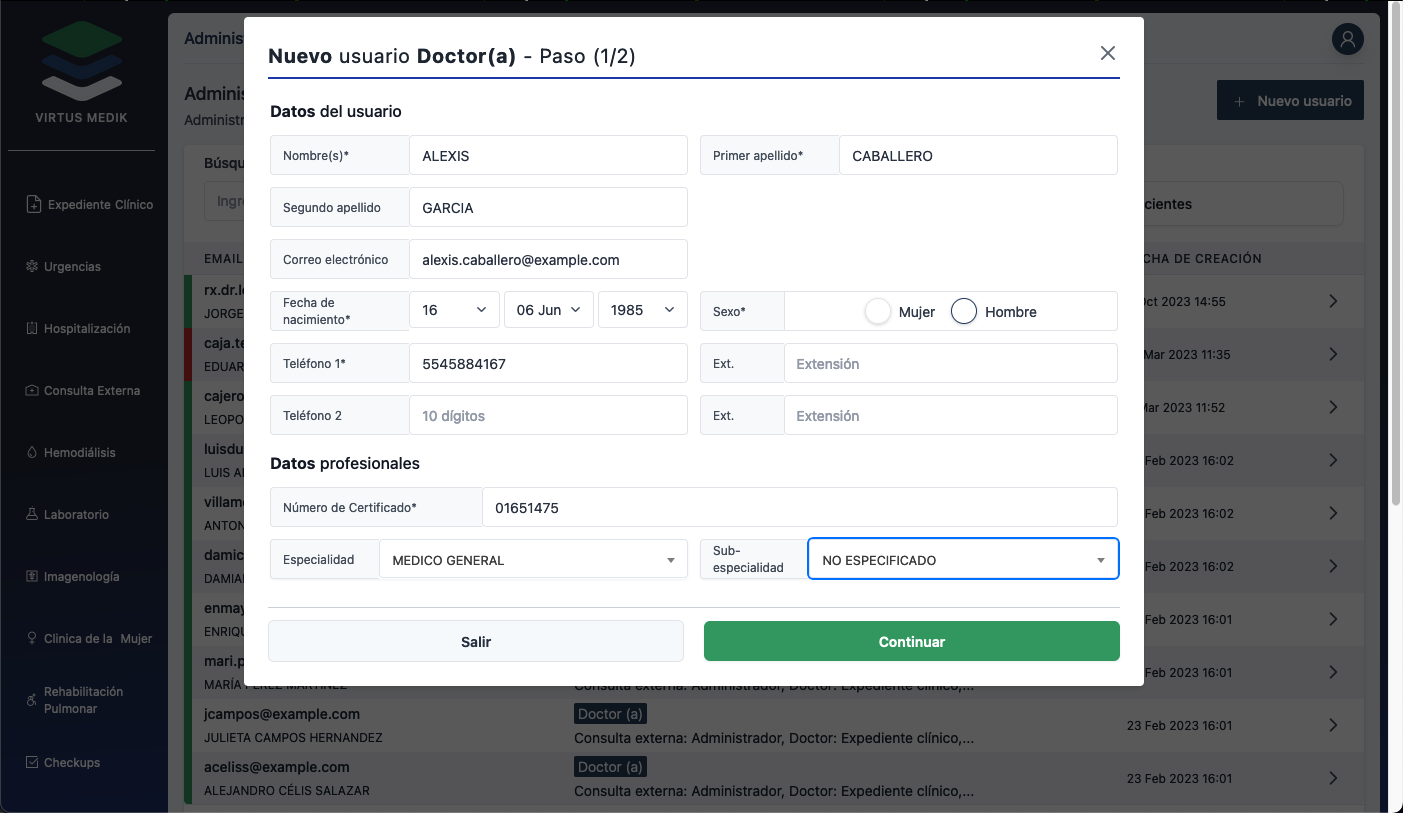Expand the Especialidad MEDICO GENERAL dropdown

(533, 560)
